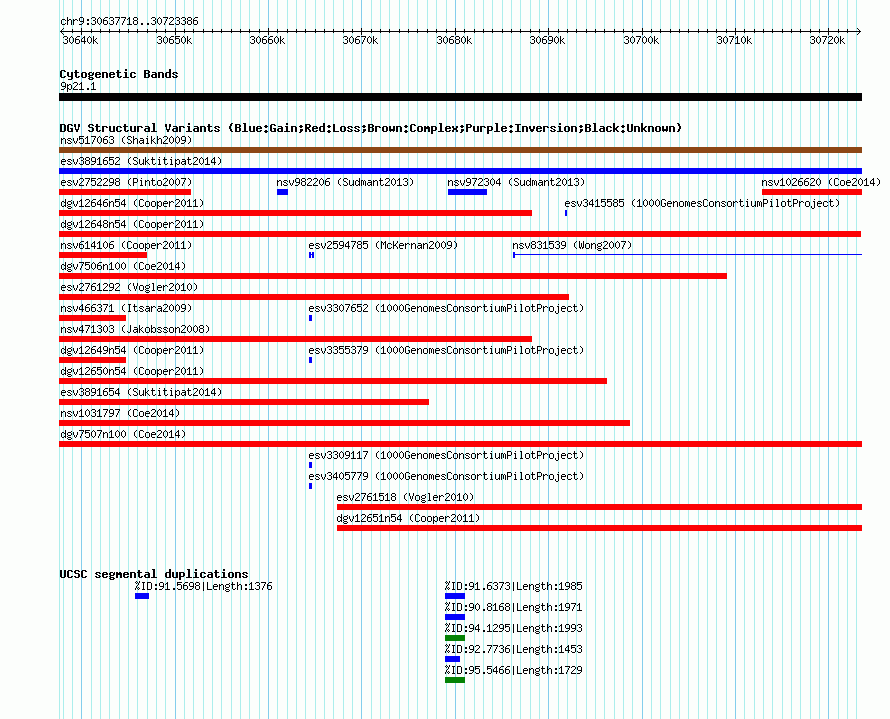Click the nsv1031797 (Coe2014) label
Screen dimensions: 890x719
coord(120,413)
